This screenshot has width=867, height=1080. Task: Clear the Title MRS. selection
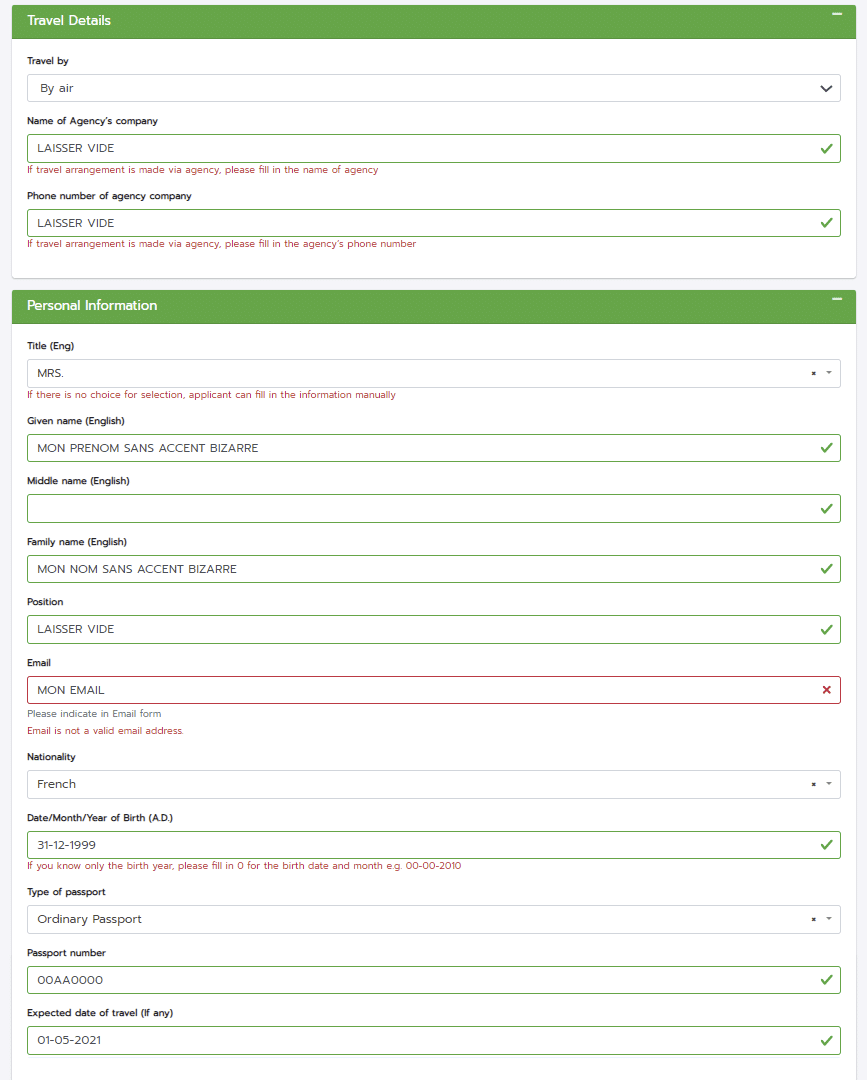click(x=813, y=373)
